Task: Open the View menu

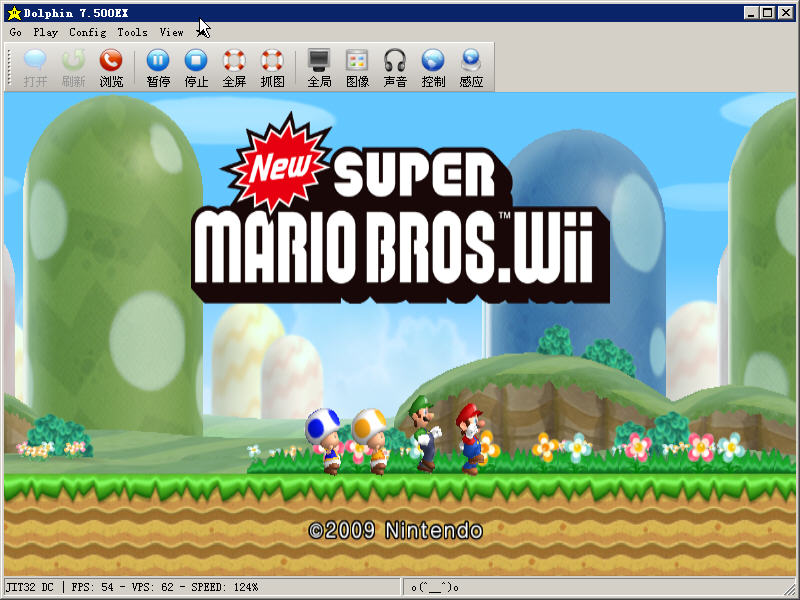Action: [171, 32]
